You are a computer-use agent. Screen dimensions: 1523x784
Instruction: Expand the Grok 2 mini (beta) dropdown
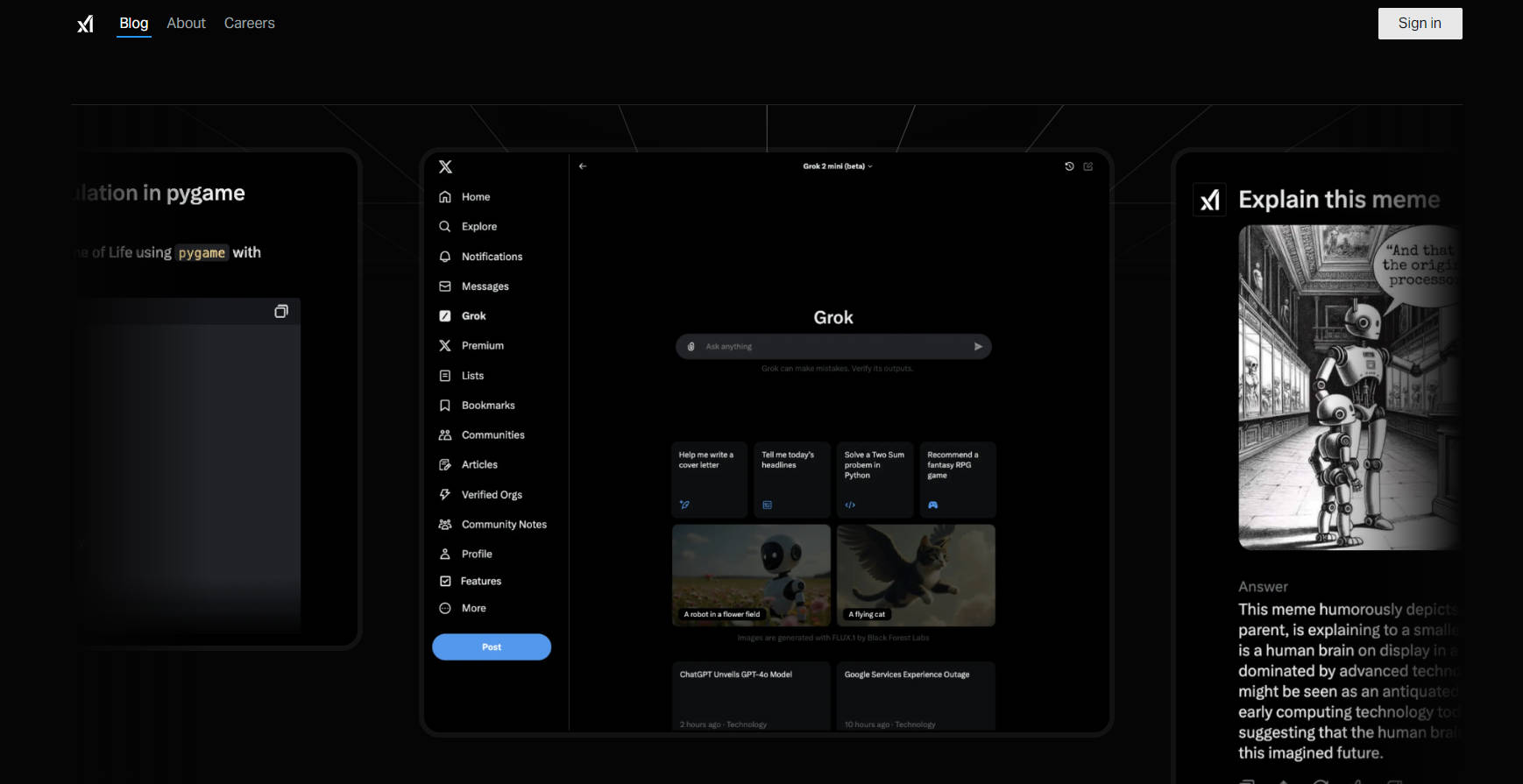point(837,166)
